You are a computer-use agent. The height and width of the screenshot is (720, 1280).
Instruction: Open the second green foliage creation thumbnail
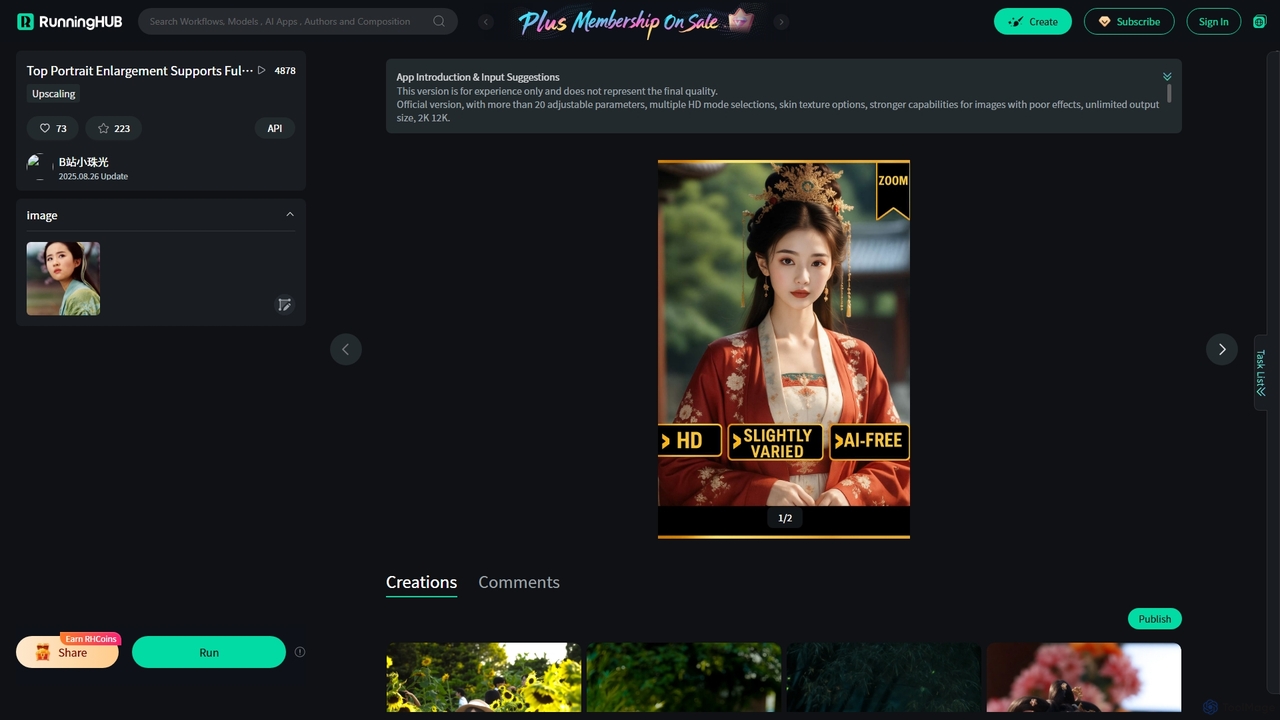684,678
